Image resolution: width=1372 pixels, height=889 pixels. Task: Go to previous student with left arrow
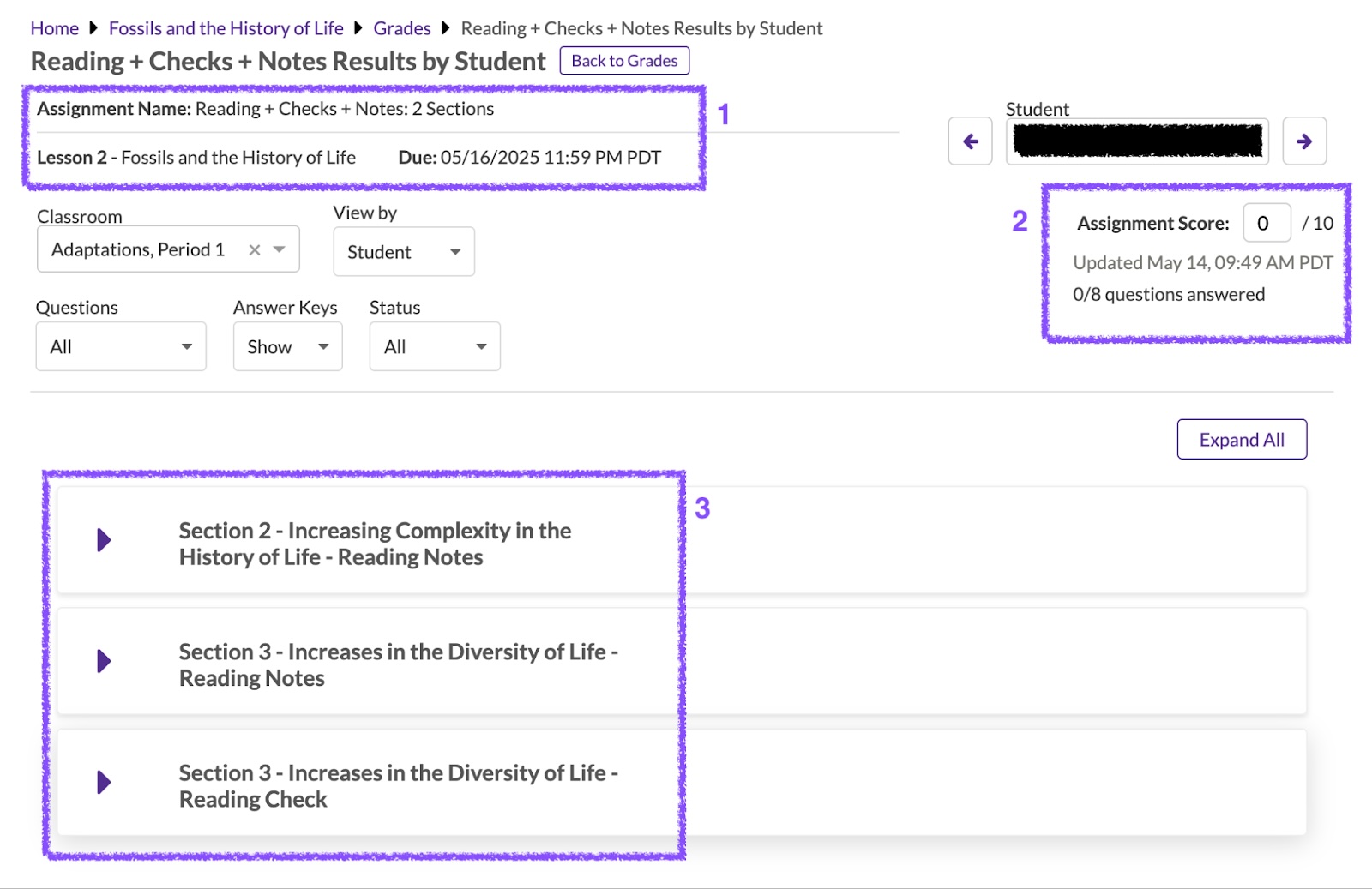coord(970,141)
